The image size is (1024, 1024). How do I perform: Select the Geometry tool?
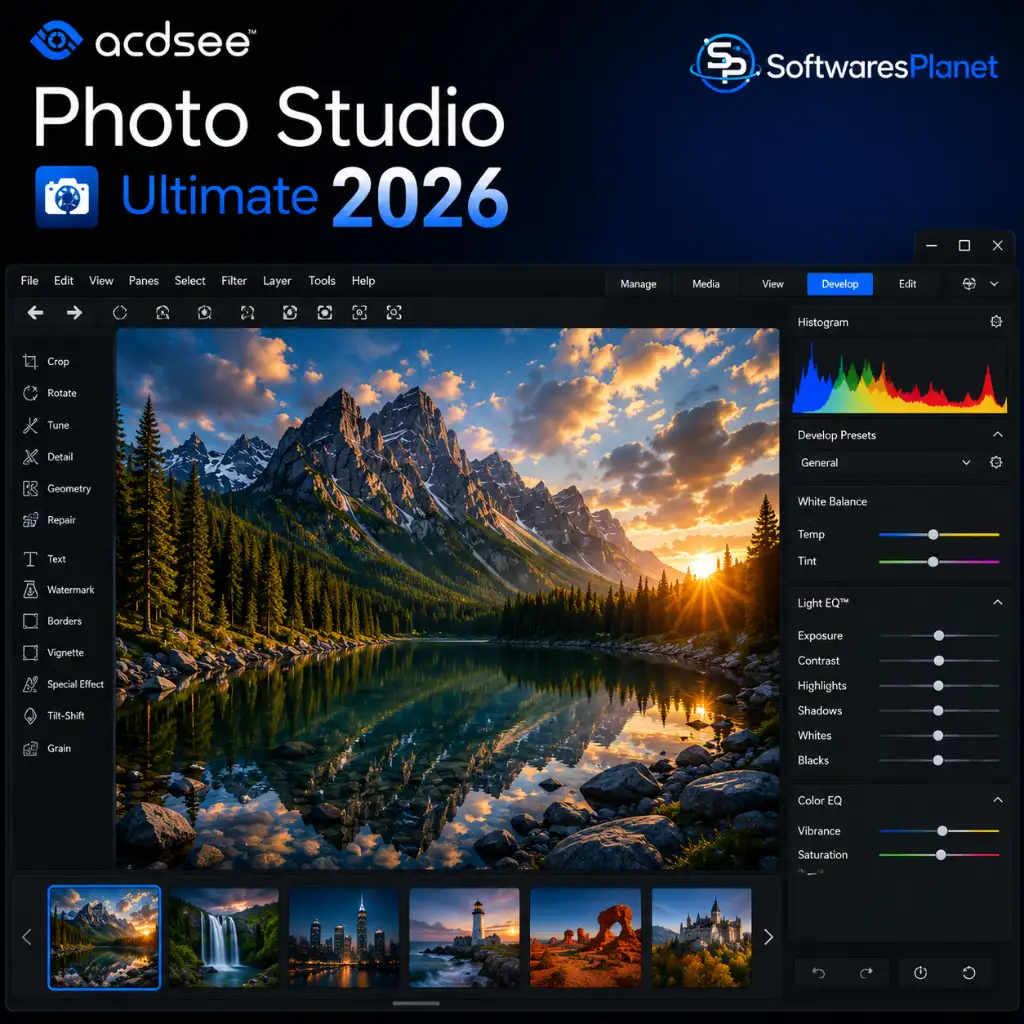57,488
